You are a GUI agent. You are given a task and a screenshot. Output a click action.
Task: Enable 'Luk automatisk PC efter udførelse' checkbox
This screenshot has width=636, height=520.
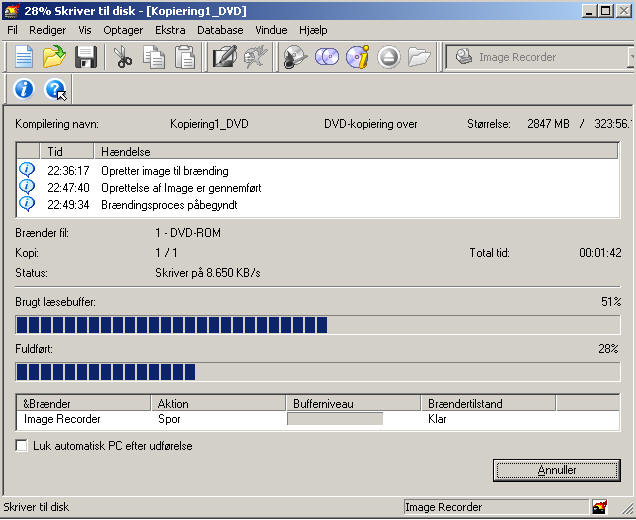point(21,445)
